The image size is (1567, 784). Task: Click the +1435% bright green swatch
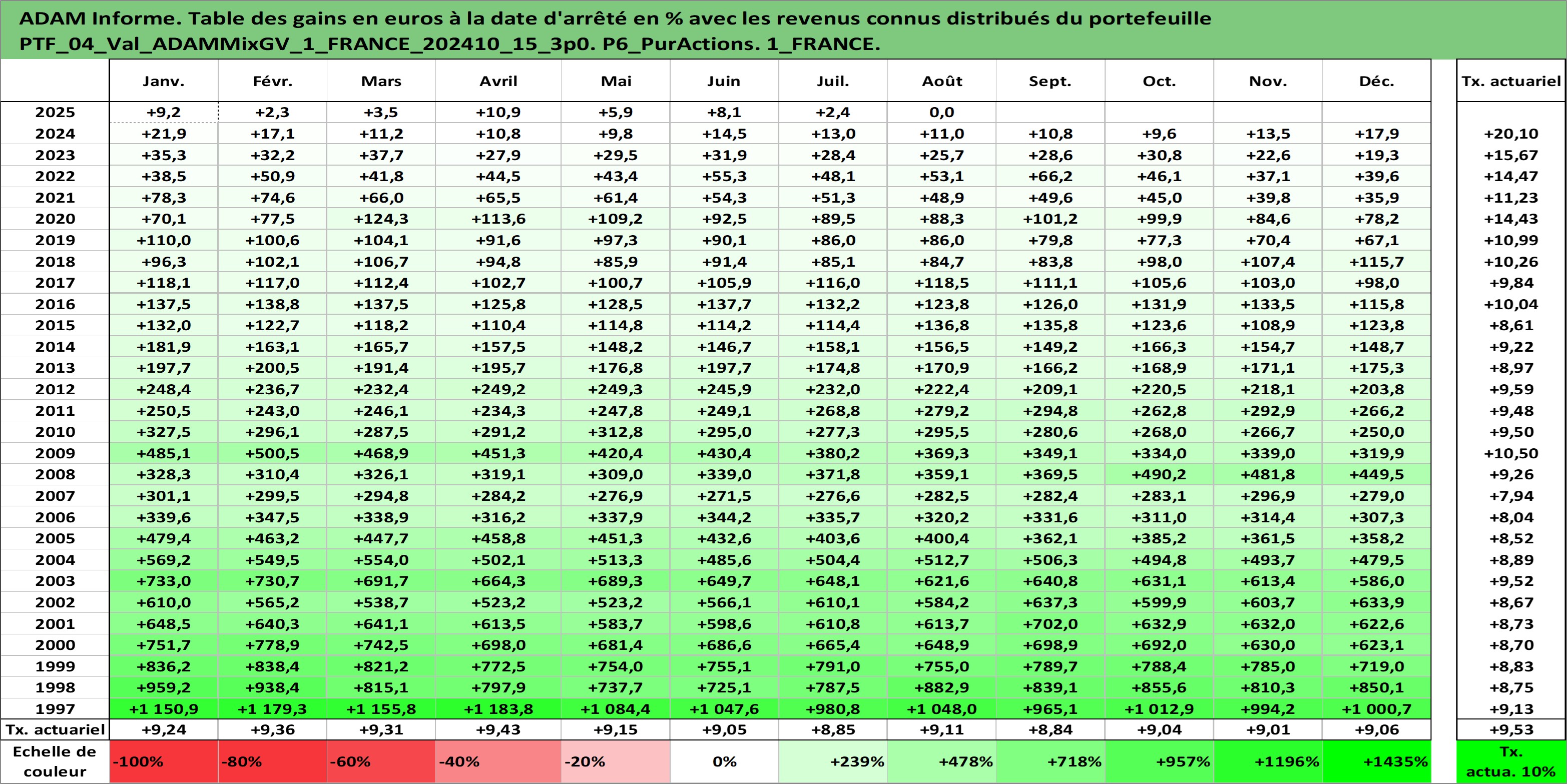1377,761
